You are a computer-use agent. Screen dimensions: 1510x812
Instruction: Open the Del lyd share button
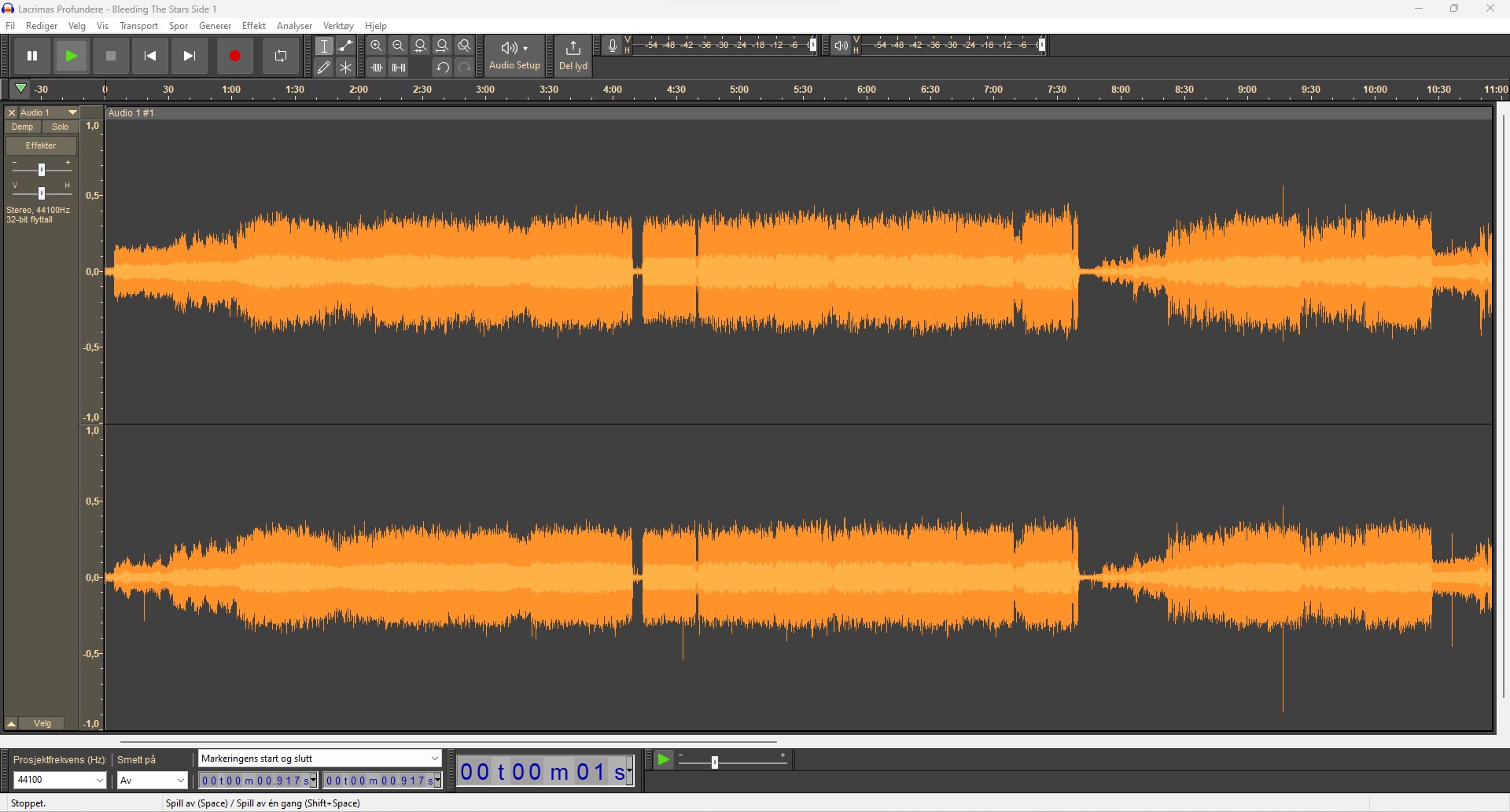click(573, 55)
